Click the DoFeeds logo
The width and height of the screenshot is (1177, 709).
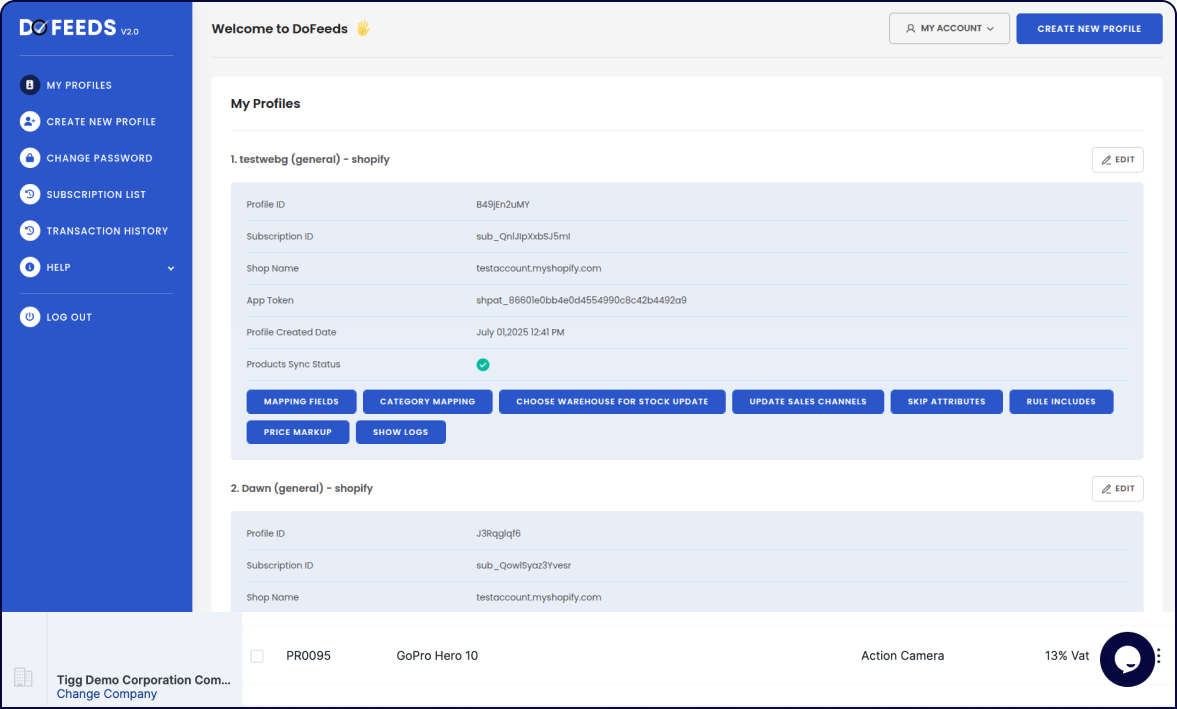pyautogui.click(x=79, y=28)
